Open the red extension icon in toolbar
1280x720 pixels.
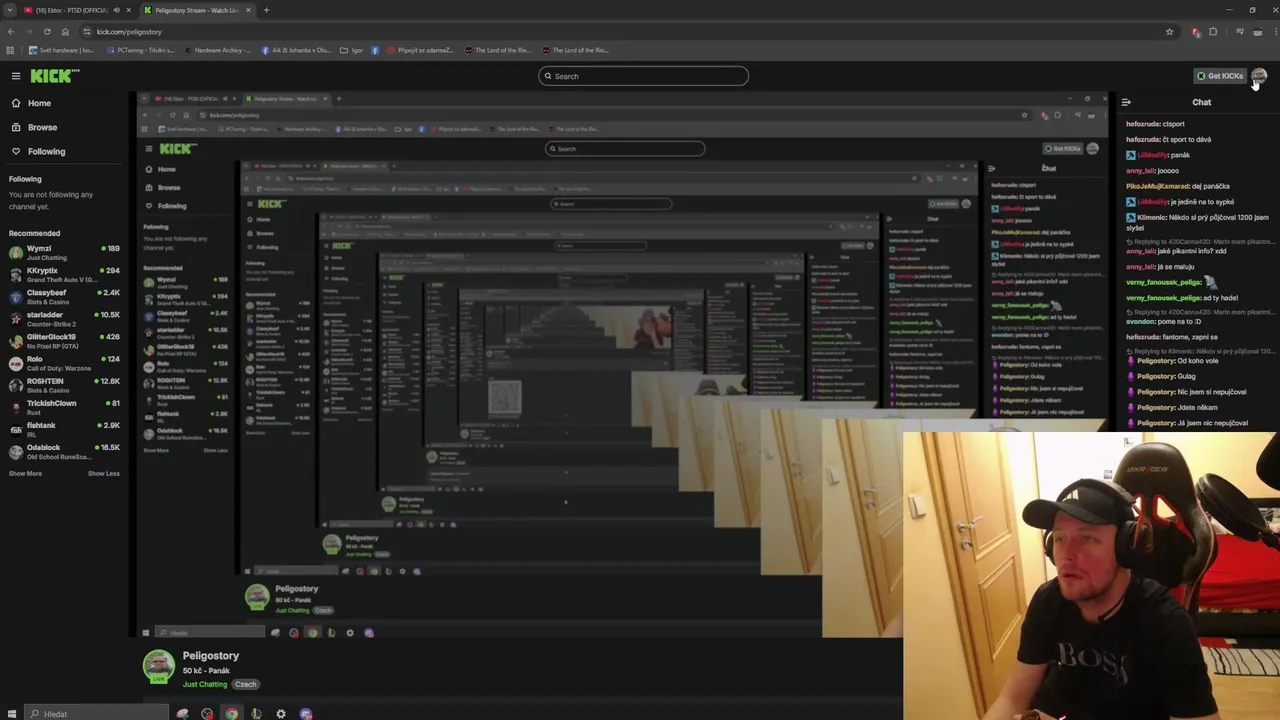click(x=1196, y=32)
